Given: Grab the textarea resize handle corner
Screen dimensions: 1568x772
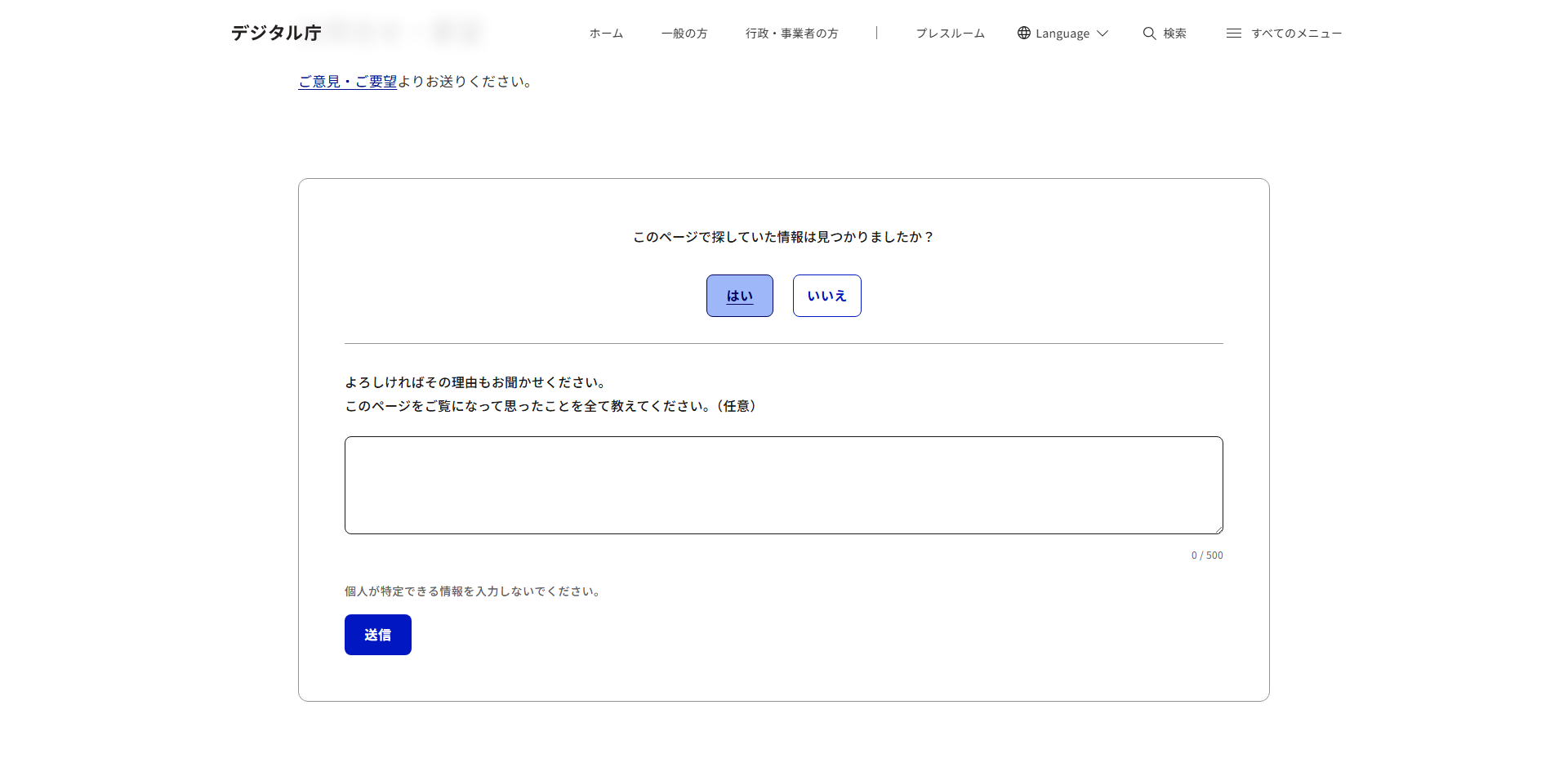Looking at the screenshot, I should tap(1218, 529).
